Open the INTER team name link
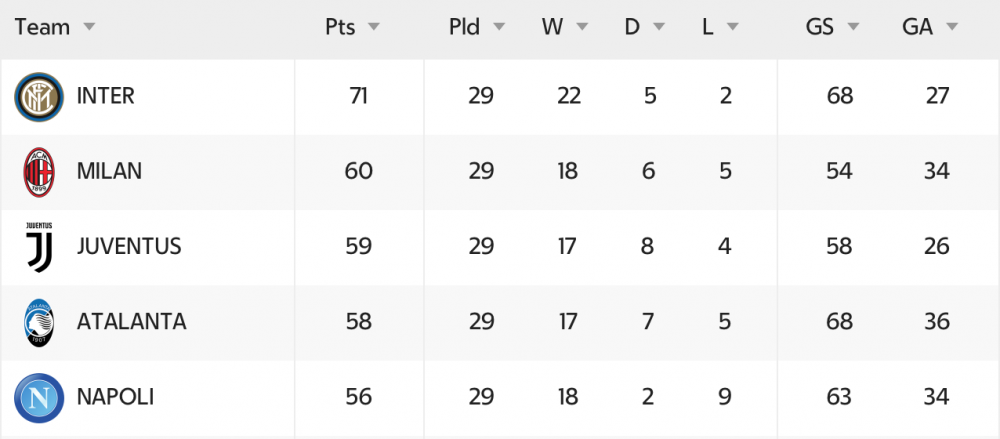 (106, 96)
